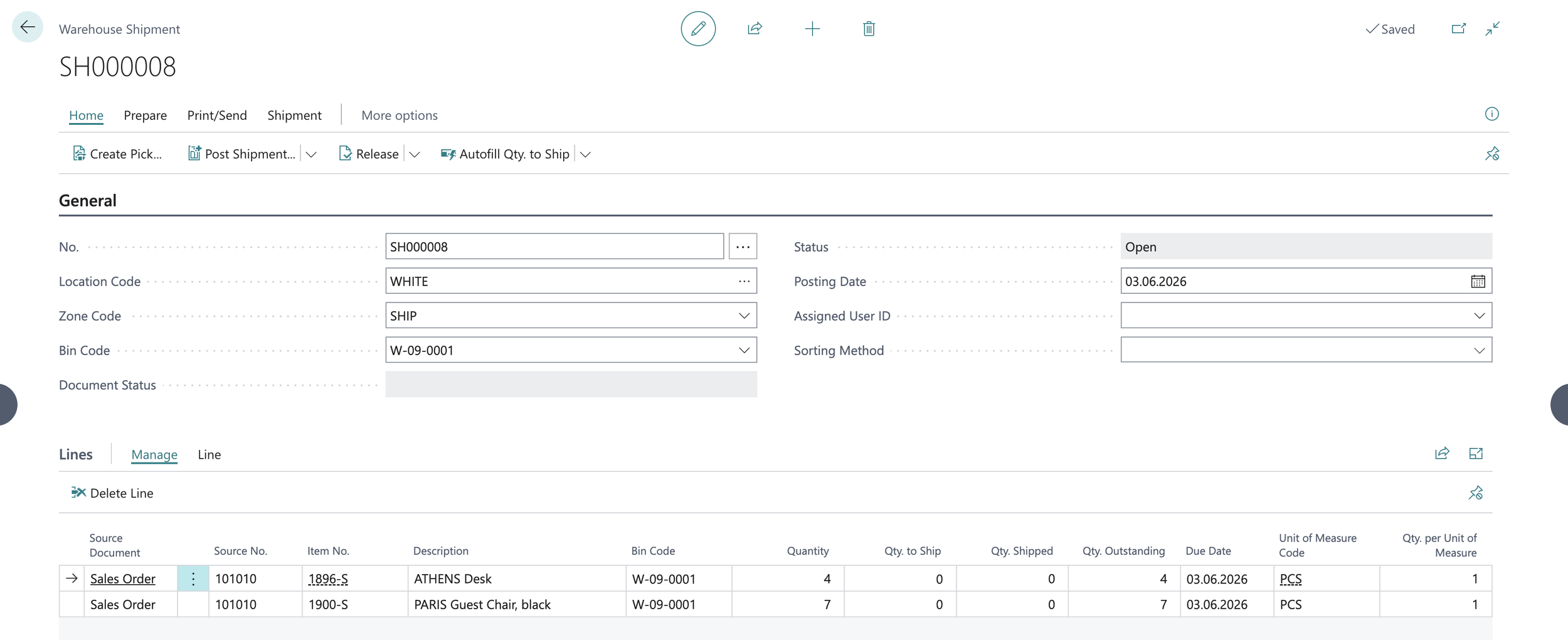Expand the Release dropdown arrow
The width and height of the screenshot is (1568, 640).
click(415, 154)
